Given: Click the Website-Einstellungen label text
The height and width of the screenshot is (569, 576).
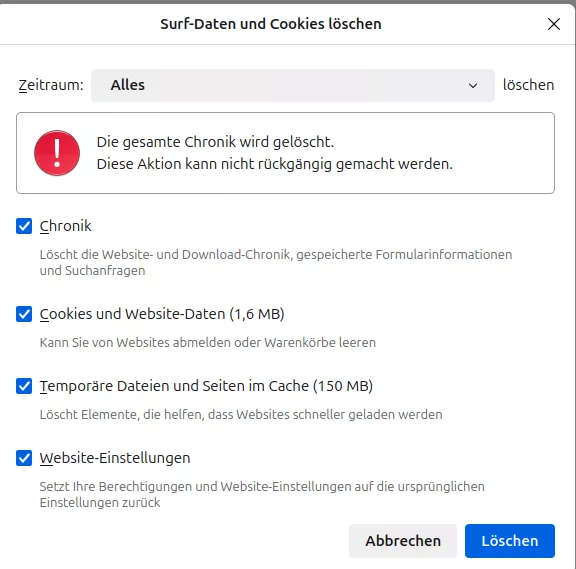Looking at the screenshot, I should point(115,458).
